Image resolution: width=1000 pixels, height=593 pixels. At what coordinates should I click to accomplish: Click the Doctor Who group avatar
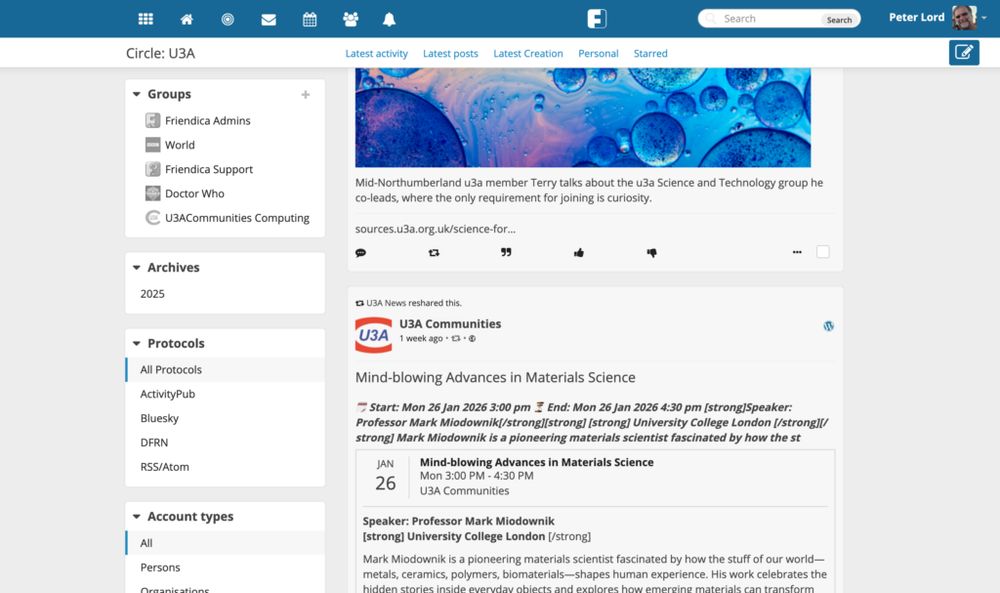[152, 193]
